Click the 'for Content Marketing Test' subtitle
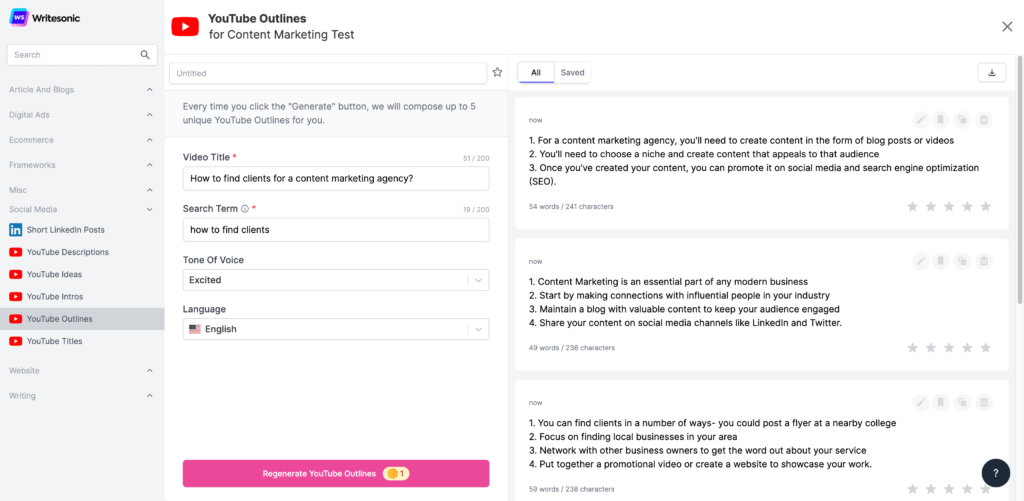 point(281,35)
